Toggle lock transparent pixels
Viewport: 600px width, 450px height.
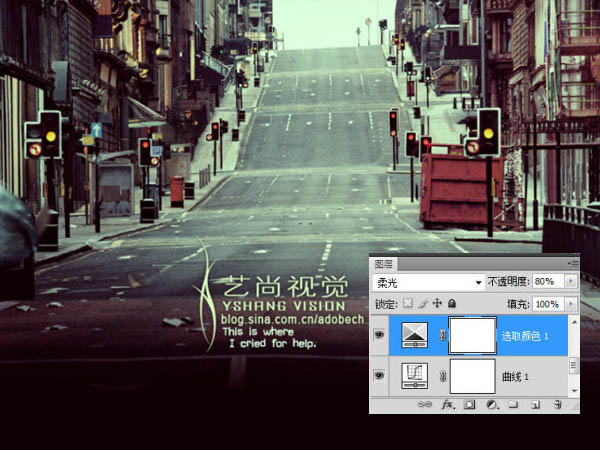click(408, 303)
